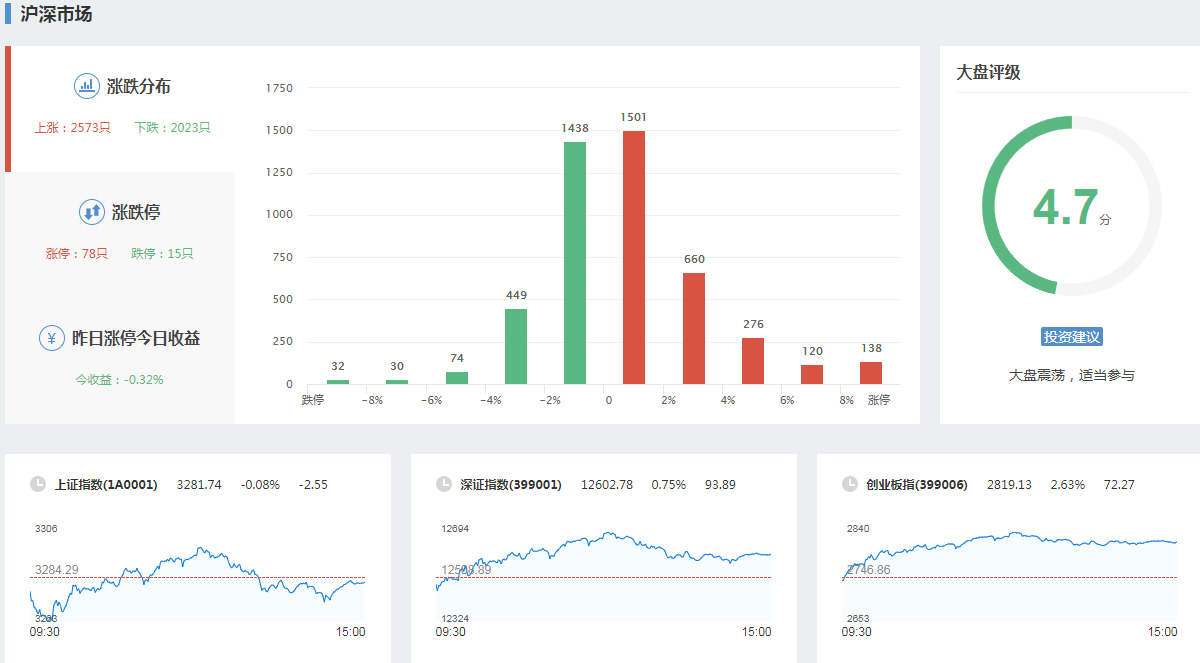
Task: Click the 投资建议 button
Action: tap(1071, 337)
